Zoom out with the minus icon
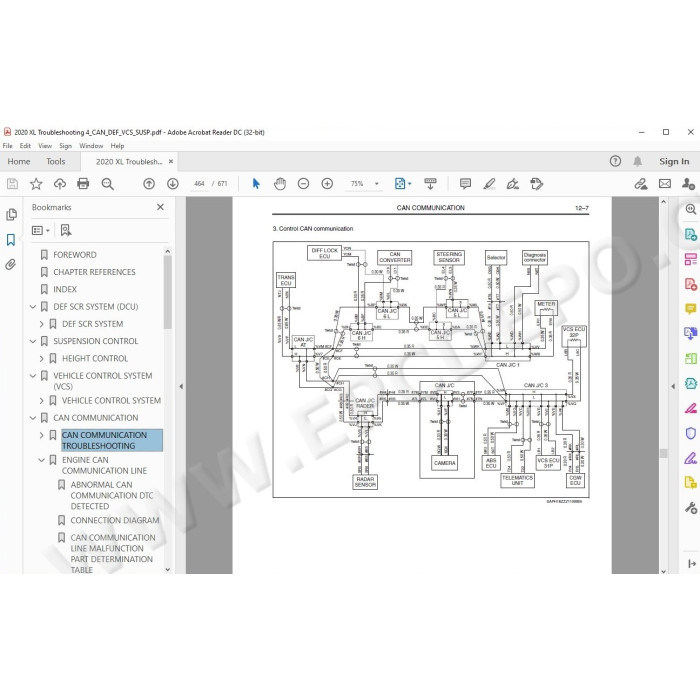Screen dimensions: 700x700 [x=304, y=183]
